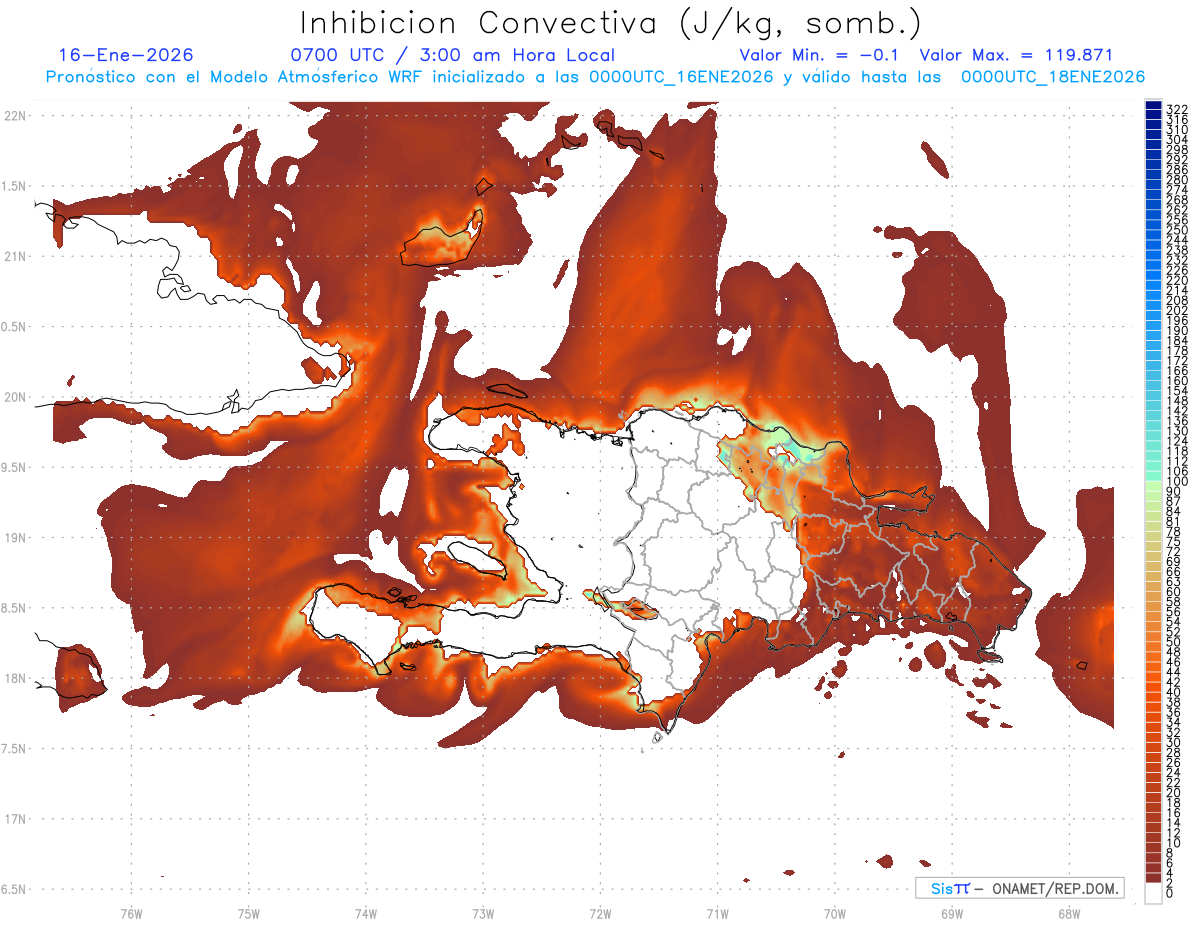The width and height of the screenshot is (1200, 927).
Task: Click the "19N" latitude label
Action: pos(14,537)
